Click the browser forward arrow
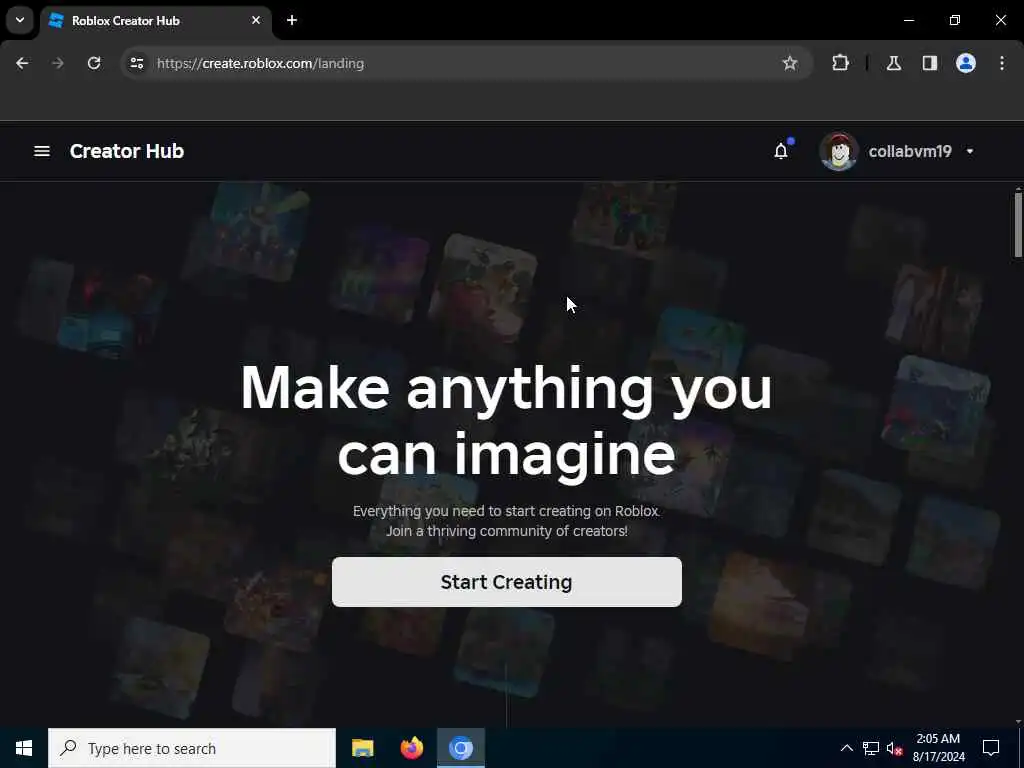This screenshot has height=768, width=1024. (x=57, y=63)
